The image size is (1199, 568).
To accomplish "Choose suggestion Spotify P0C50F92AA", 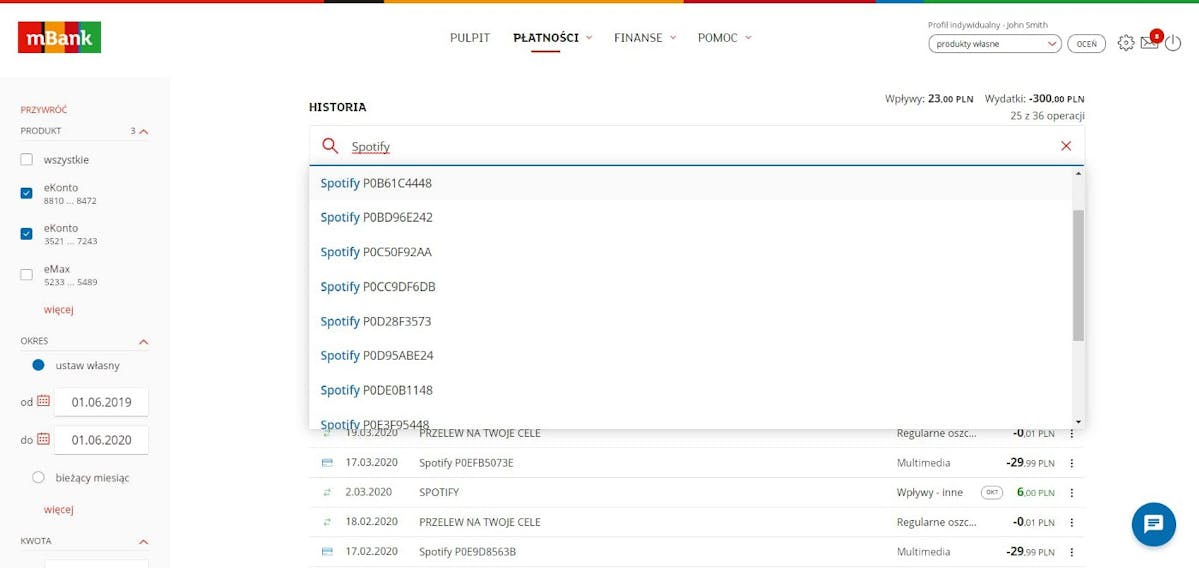I will coord(690,252).
